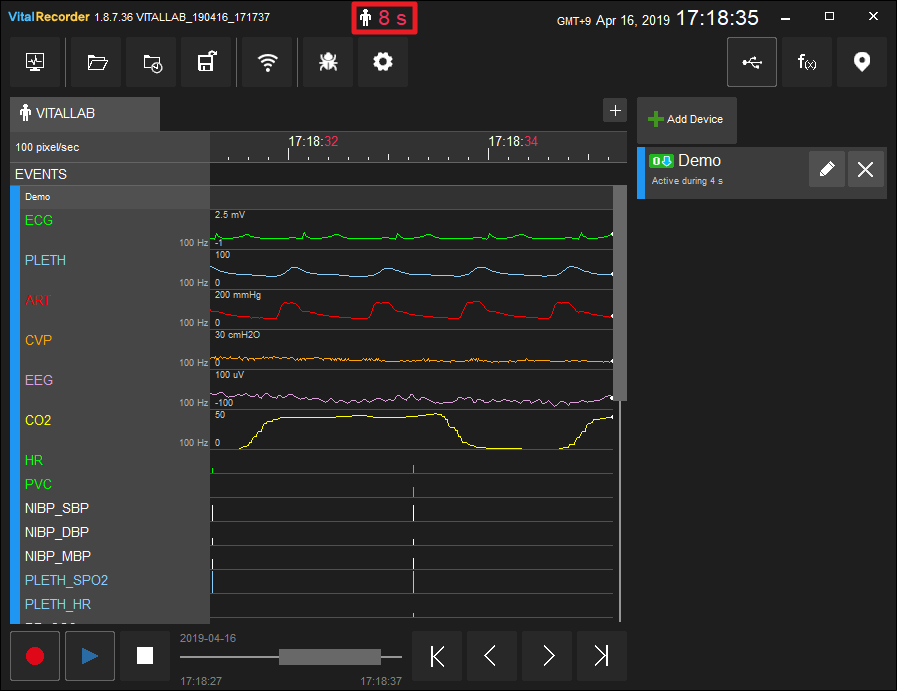Open the monitor view icon
The width and height of the screenshot is (897, 691).
(35, 62)
